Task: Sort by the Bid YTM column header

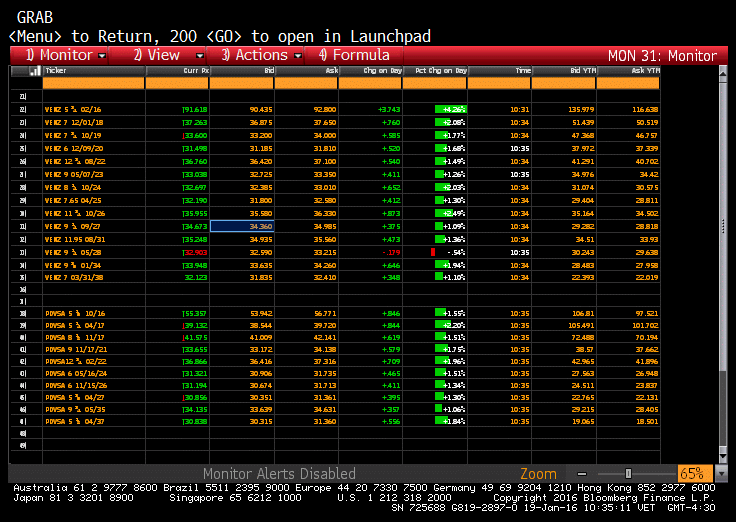Action: pyautogui.click(x=564, y=71)
